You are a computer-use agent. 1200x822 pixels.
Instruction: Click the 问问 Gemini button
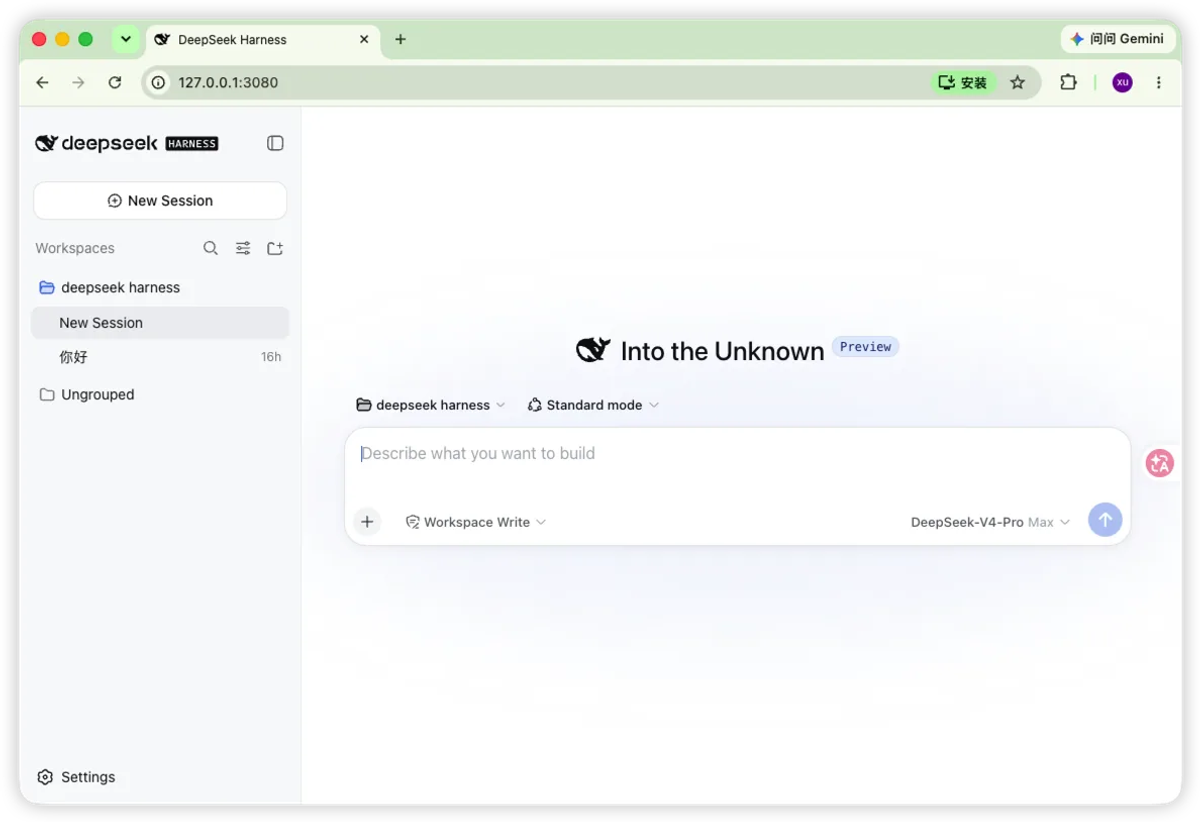[x=1117, y=39]
